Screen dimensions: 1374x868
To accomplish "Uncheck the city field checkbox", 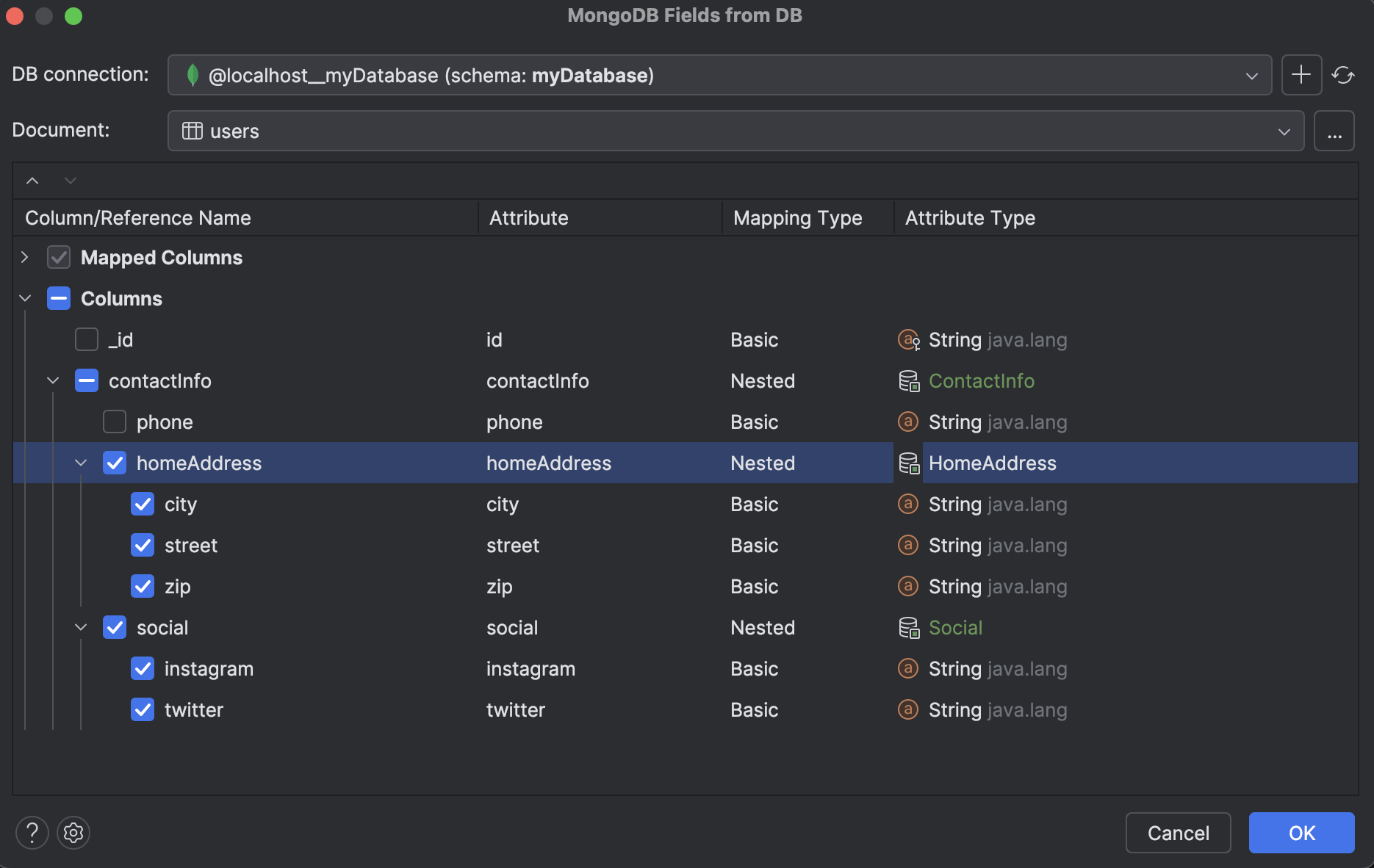I will click(x=143, y=504).
